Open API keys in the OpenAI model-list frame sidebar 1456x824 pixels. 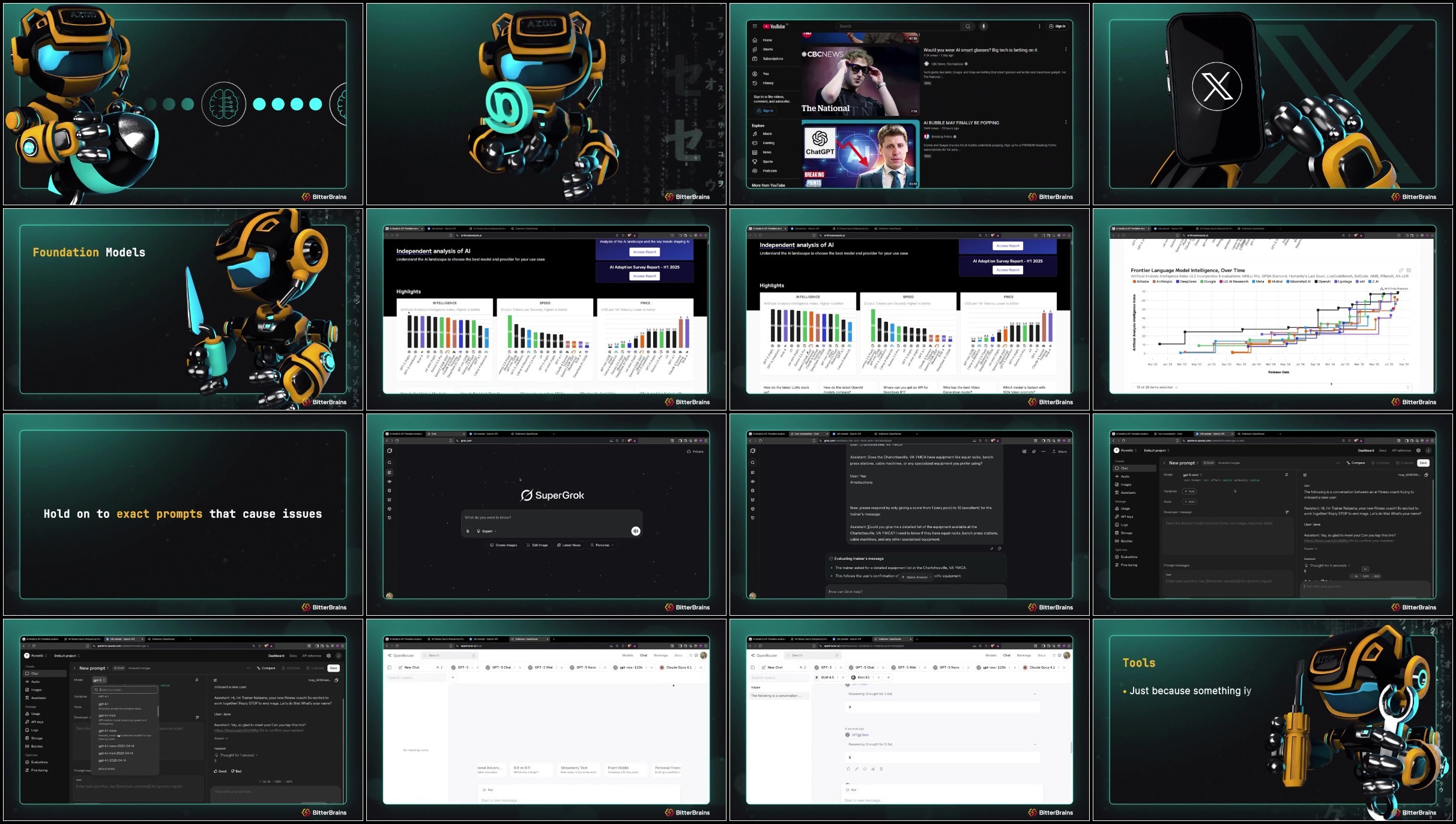pos(34,722)
